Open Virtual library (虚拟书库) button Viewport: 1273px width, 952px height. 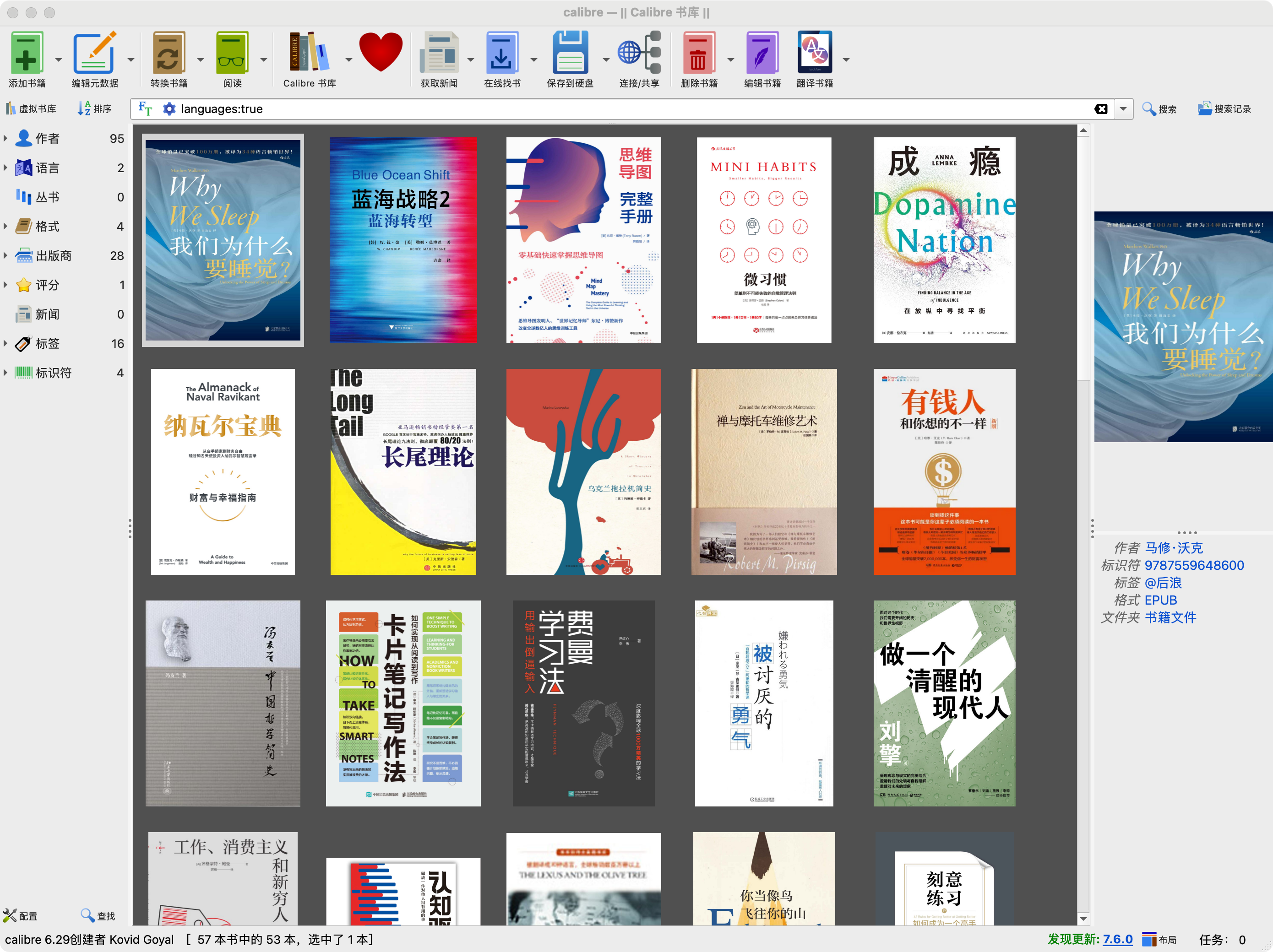(31, 109)
